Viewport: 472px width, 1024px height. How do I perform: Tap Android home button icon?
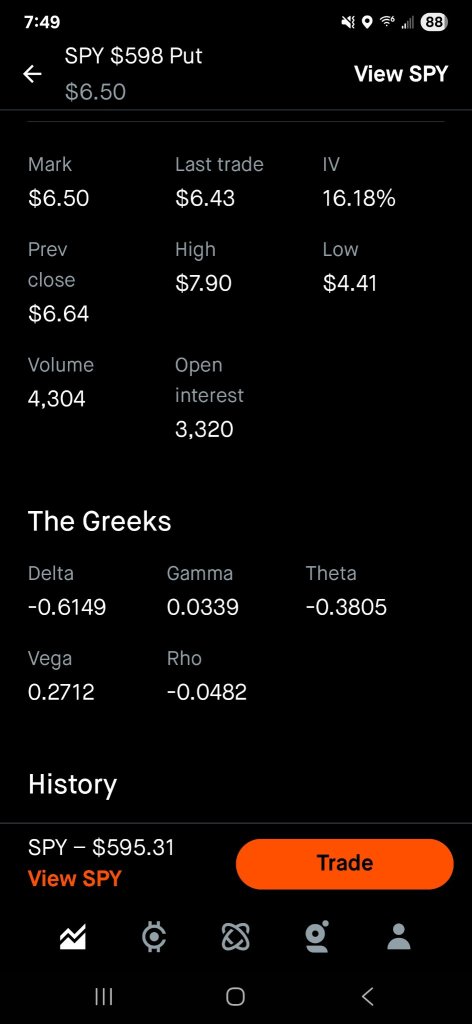(x=236, y=996)
